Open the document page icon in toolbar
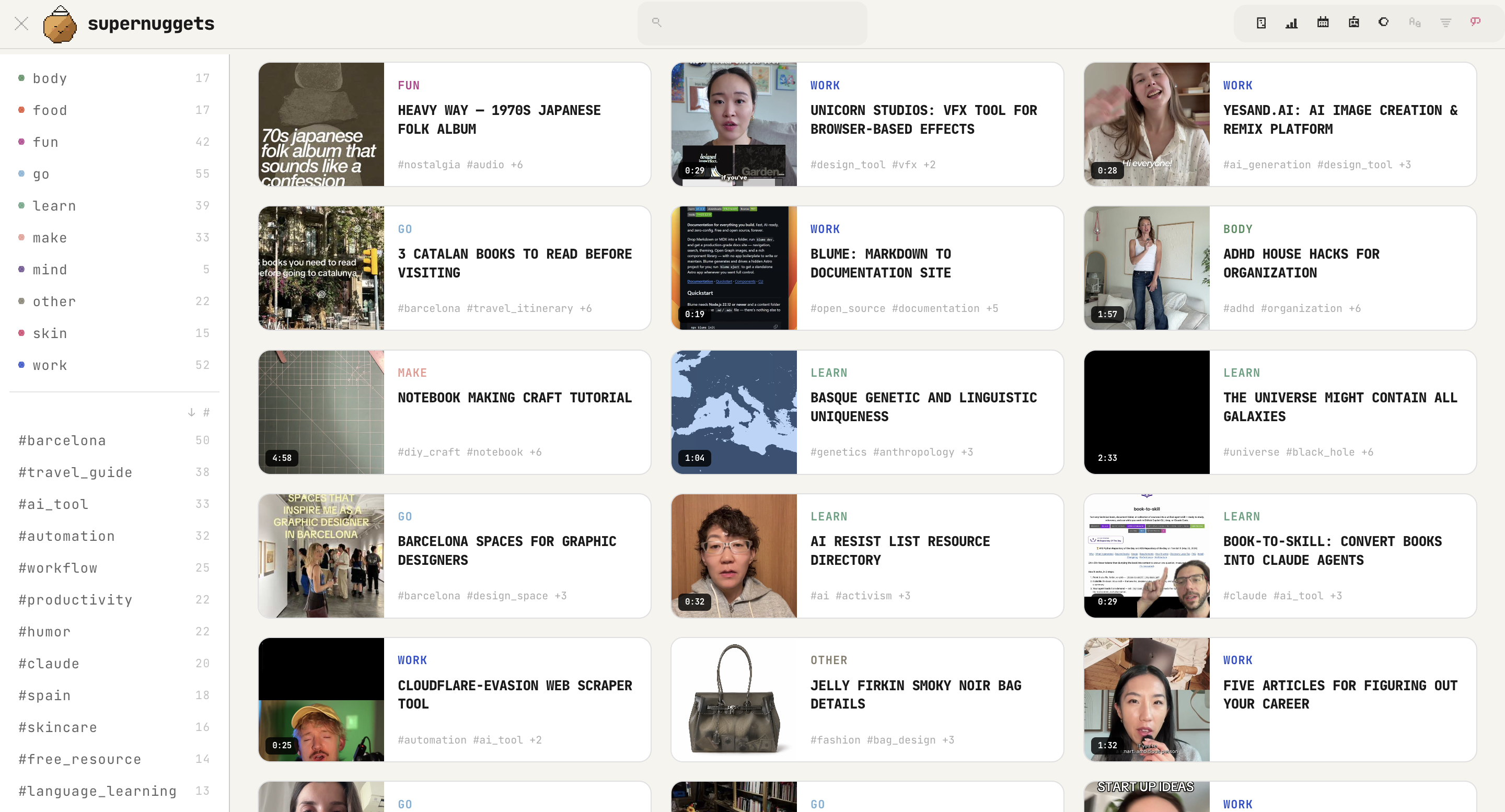The width and height of the screenshot is (1505, 812). [x=1261, y=23]
